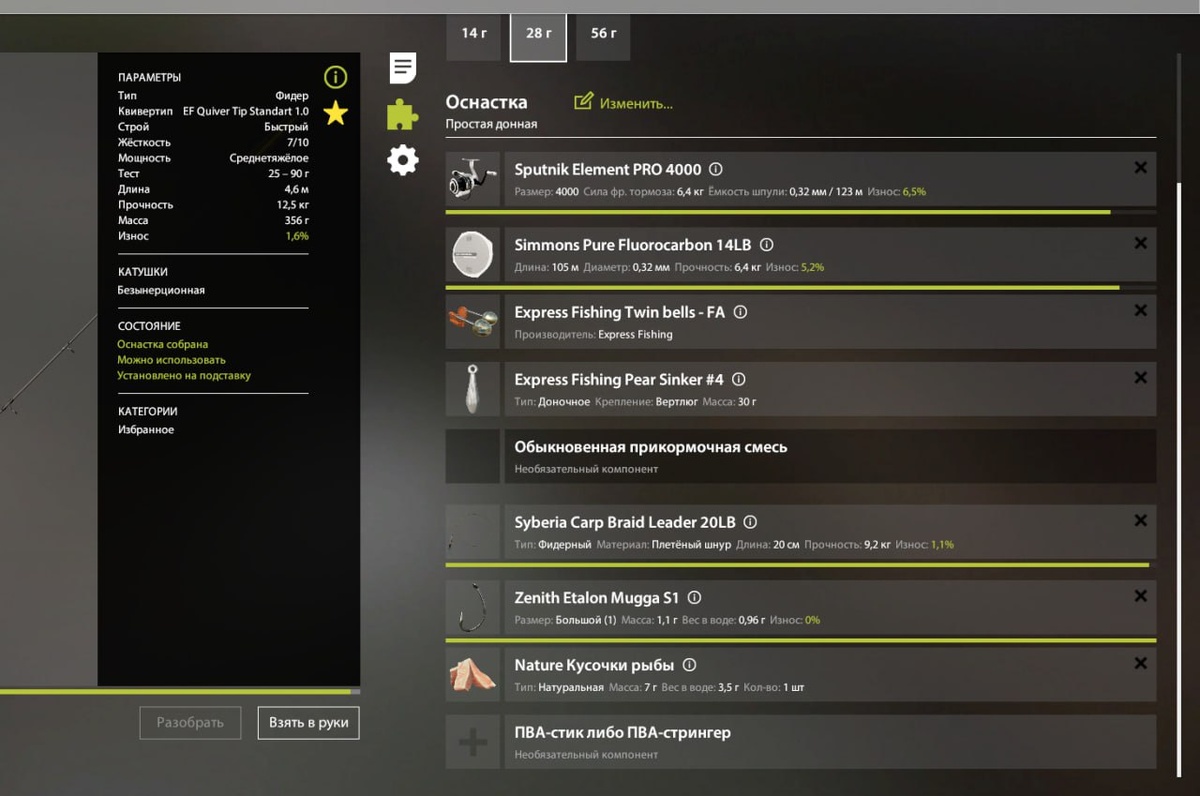1200x796 pixels.
Task: Click the Оснастка собрана status
Action: 163,344
